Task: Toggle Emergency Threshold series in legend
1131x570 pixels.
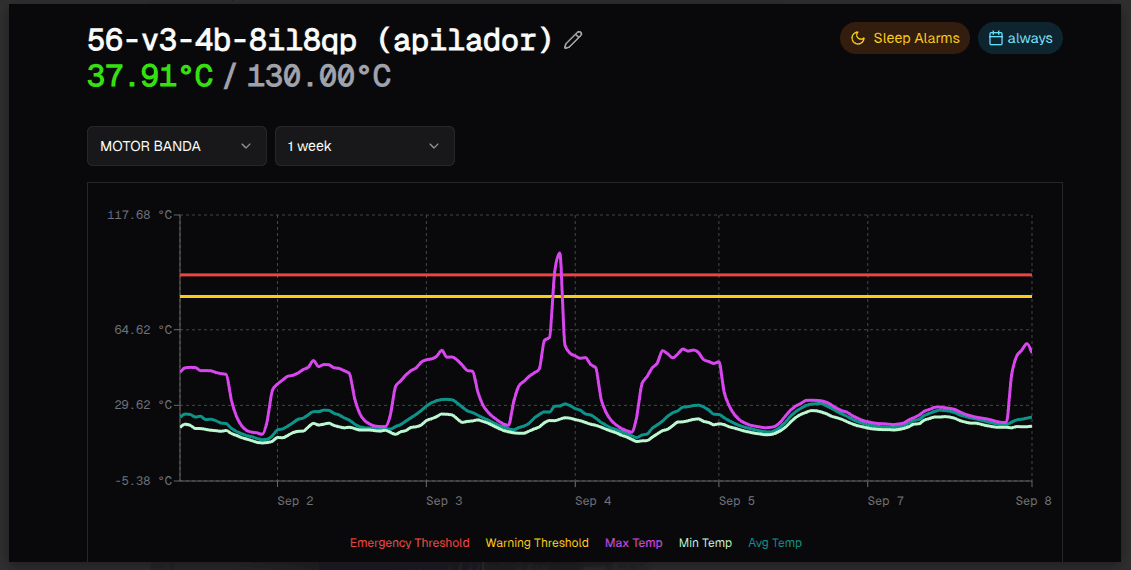Action: click(x=409, y=543)
